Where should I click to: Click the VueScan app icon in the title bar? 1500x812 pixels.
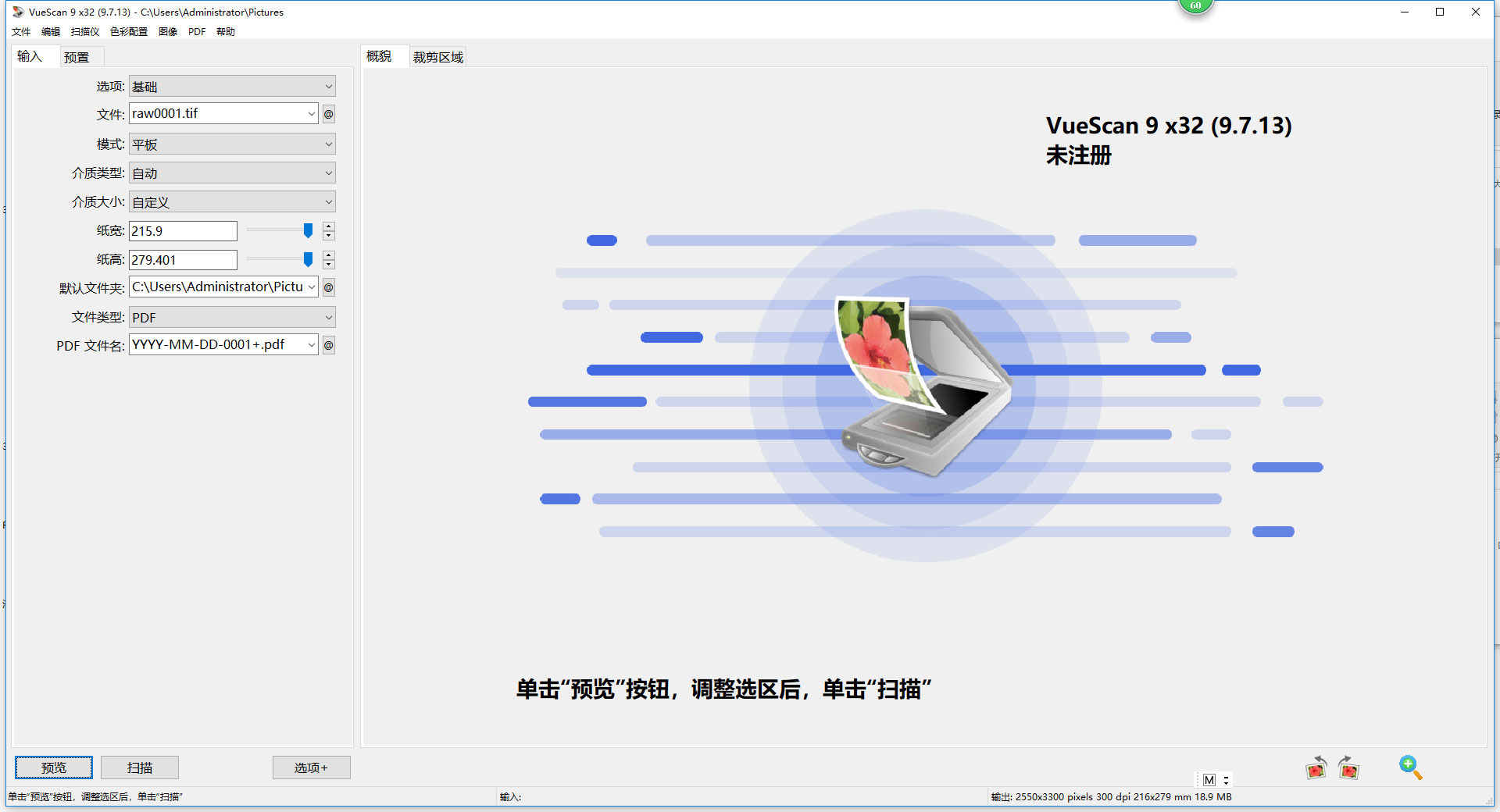[18, 12]
